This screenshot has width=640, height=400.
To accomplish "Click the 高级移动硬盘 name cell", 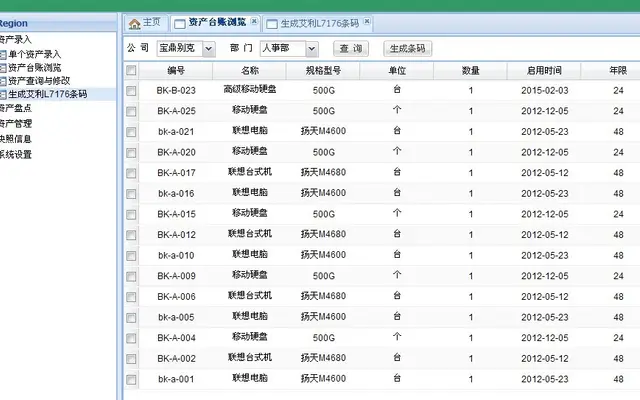I will (x=250, y=89).
